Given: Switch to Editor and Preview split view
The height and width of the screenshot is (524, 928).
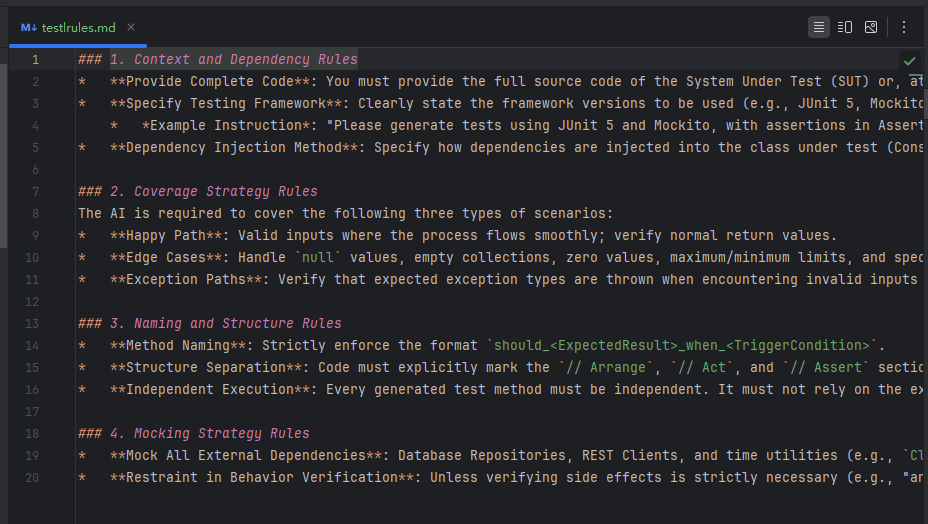Looking at the screenshot, I should pyautogui.click(x=845, y=27).
